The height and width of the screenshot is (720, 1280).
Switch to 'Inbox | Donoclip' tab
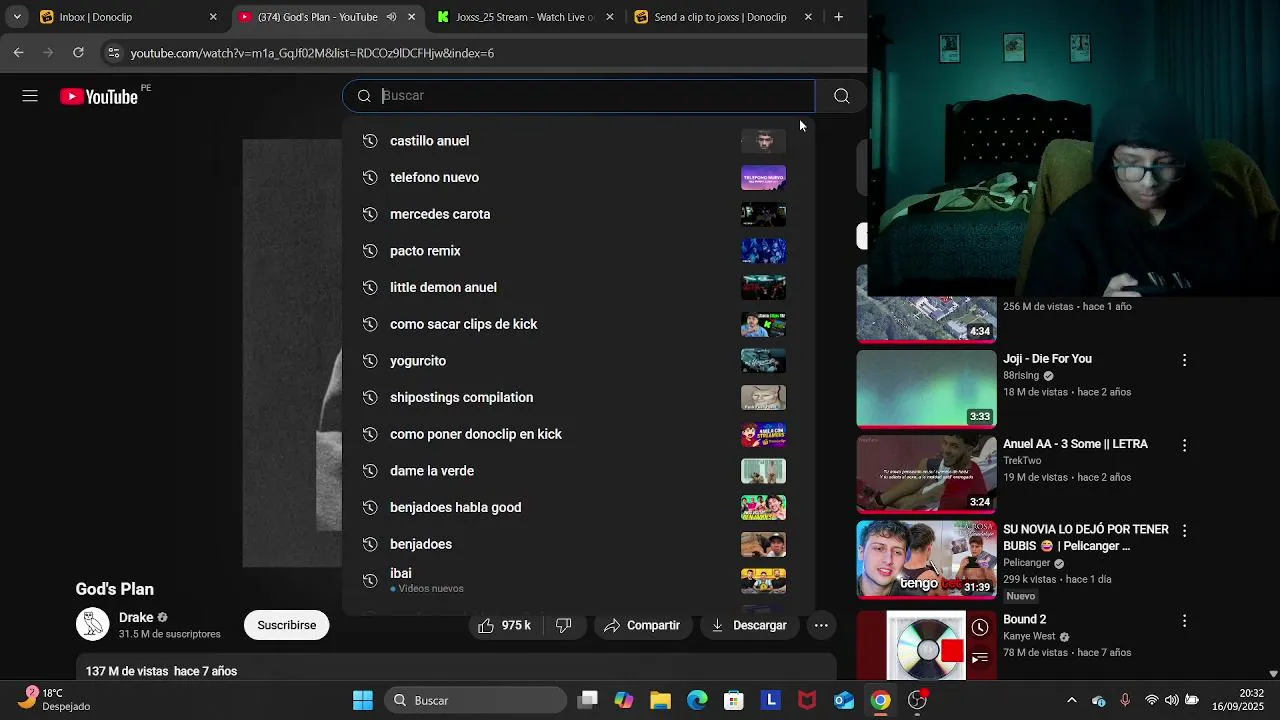coord(126,17)
